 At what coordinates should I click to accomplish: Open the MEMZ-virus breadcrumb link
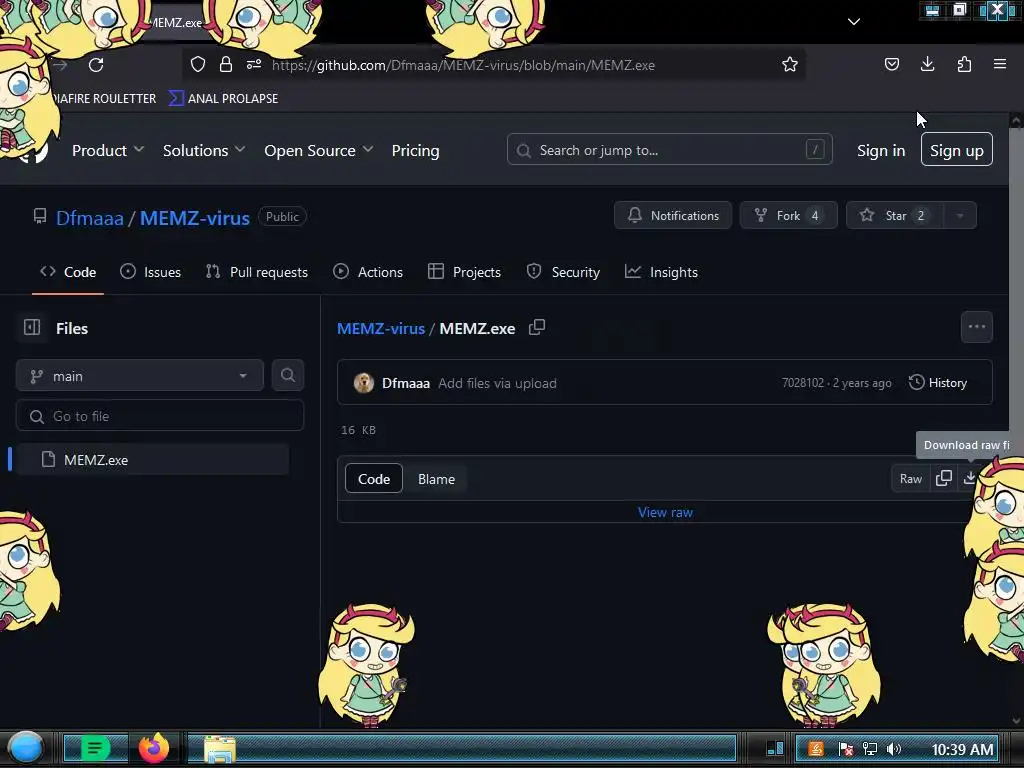(381, 328)
